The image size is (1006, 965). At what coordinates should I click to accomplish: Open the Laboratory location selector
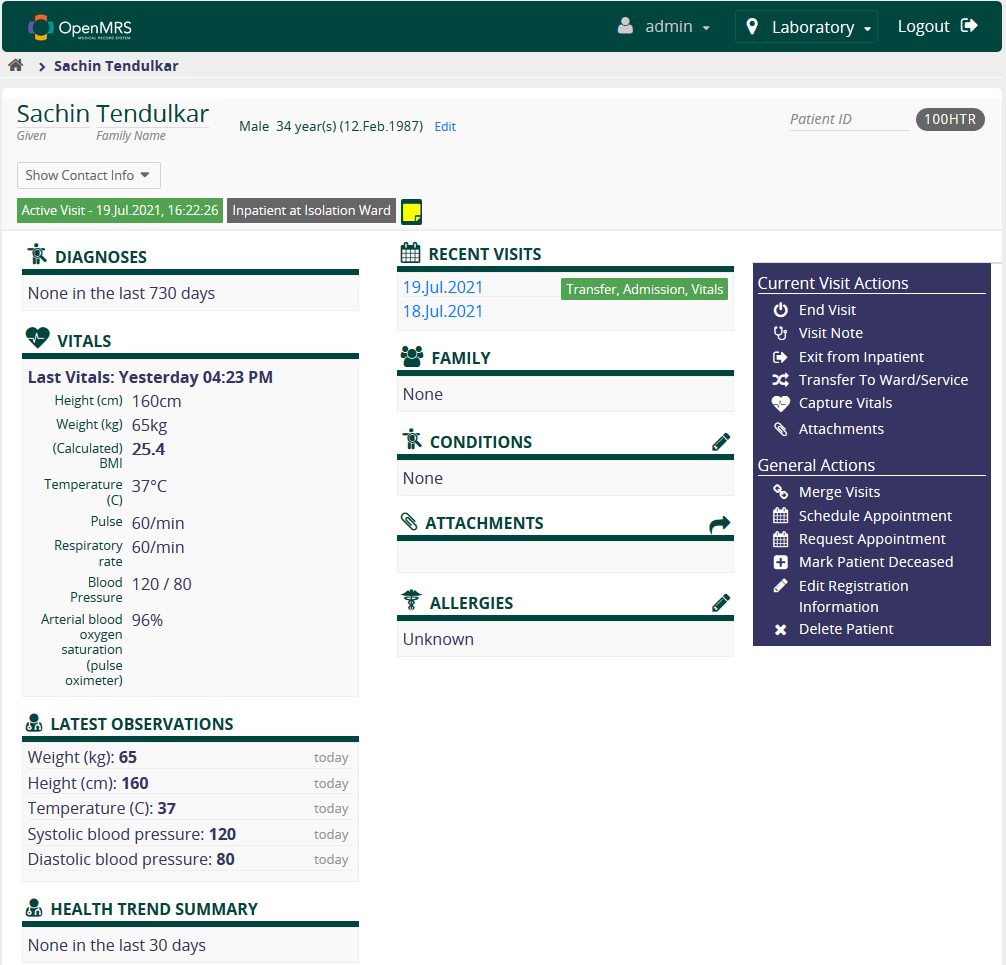coord(806,27)
